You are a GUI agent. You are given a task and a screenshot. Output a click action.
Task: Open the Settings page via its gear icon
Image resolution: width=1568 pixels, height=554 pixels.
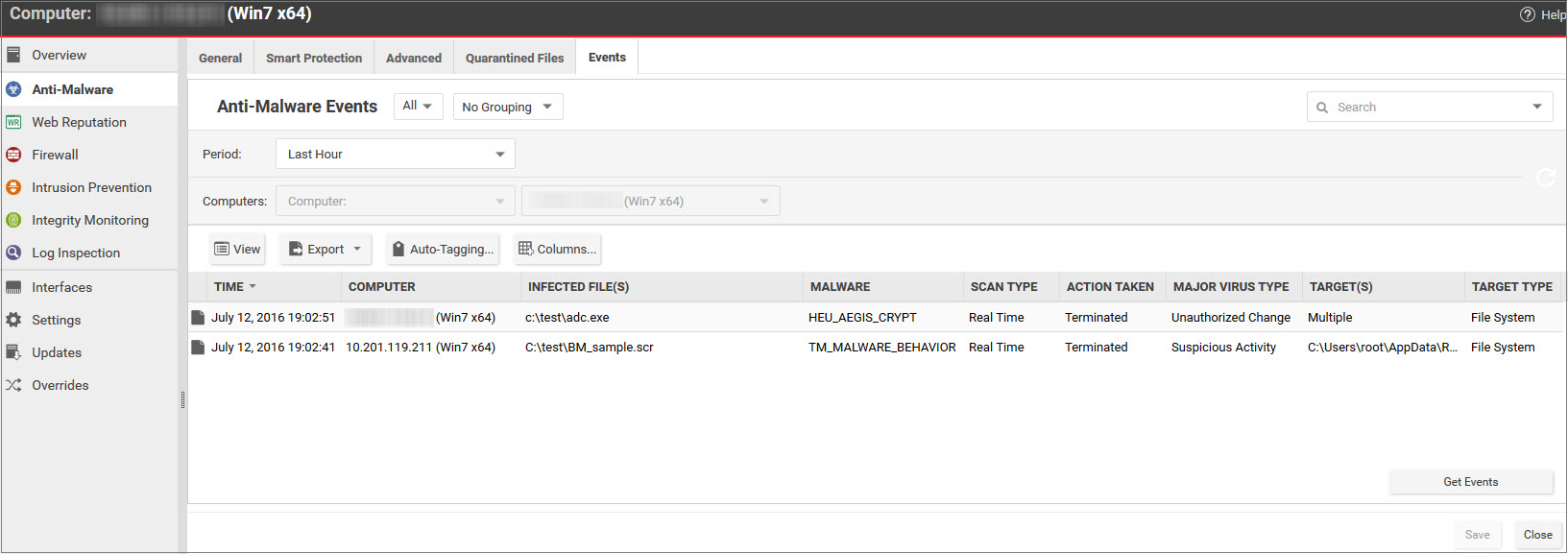click(13, 320)
